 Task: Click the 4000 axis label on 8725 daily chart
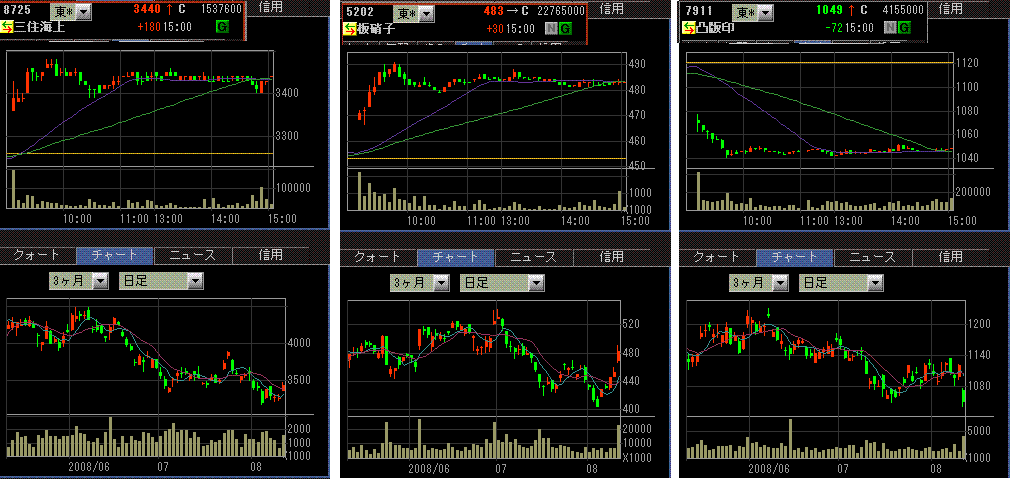pyautogui.click(x=301, y=343)
